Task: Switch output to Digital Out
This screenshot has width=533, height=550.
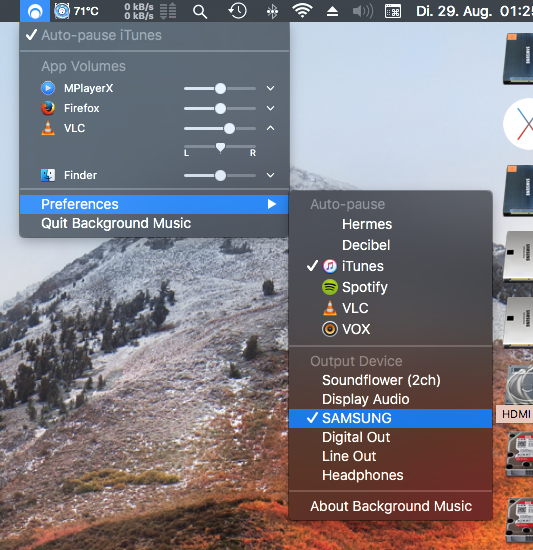Action: tap(391, 437)
